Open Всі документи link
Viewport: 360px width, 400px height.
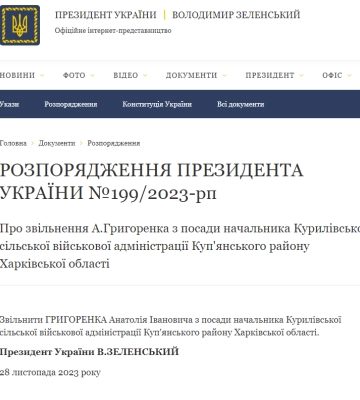coord(241,104)
